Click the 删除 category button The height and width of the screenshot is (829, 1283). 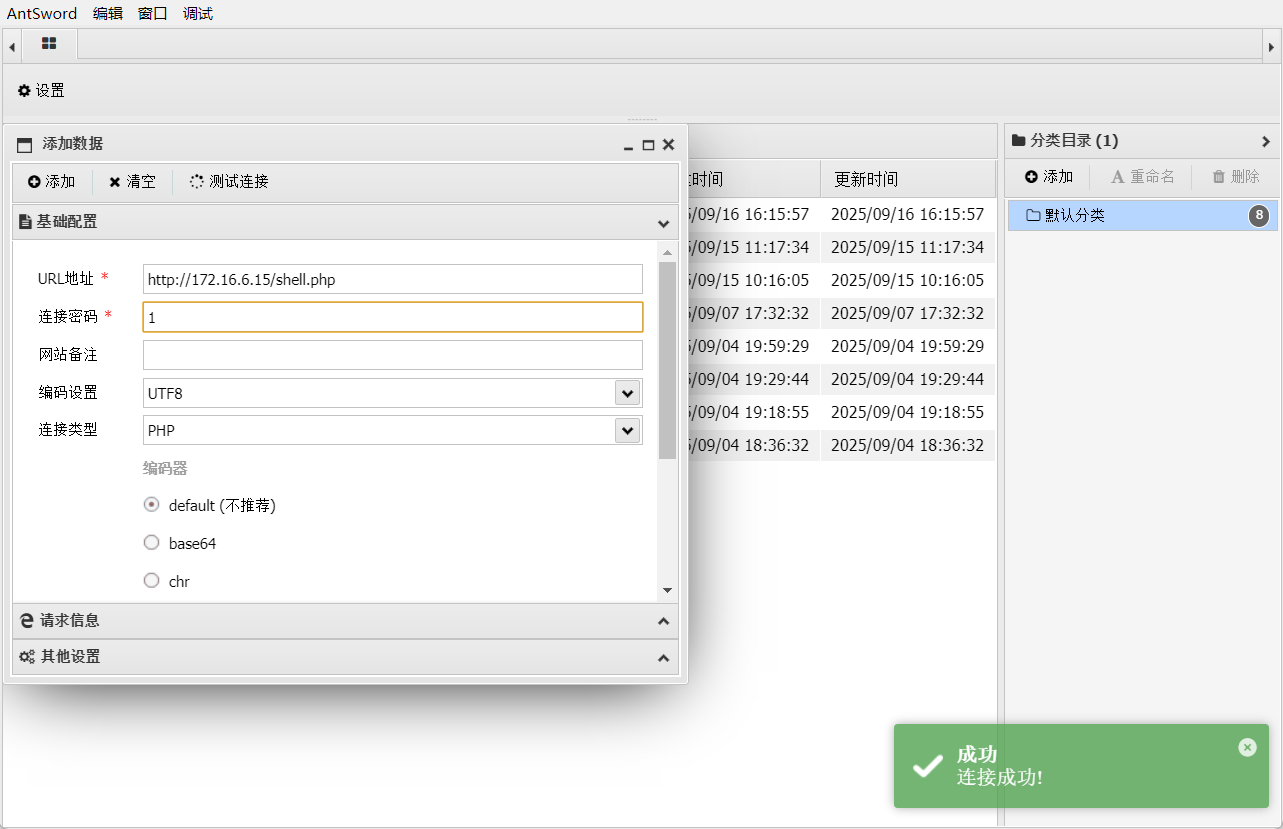click(1236, 177)
